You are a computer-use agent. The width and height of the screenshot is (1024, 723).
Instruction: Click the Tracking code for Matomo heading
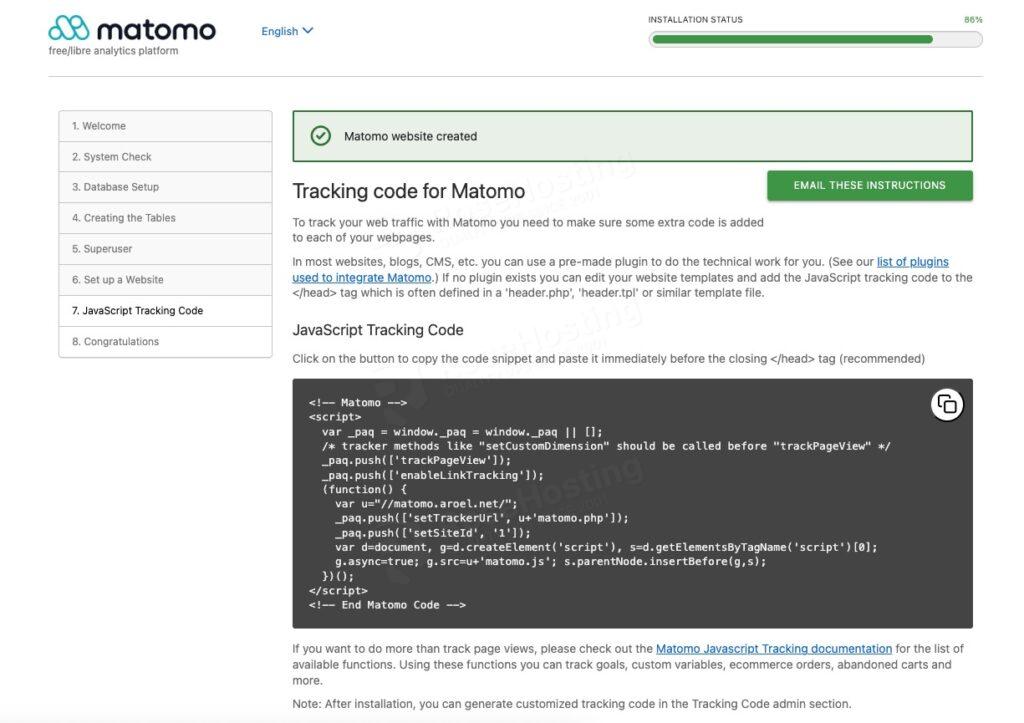click(x=408, y=191)
